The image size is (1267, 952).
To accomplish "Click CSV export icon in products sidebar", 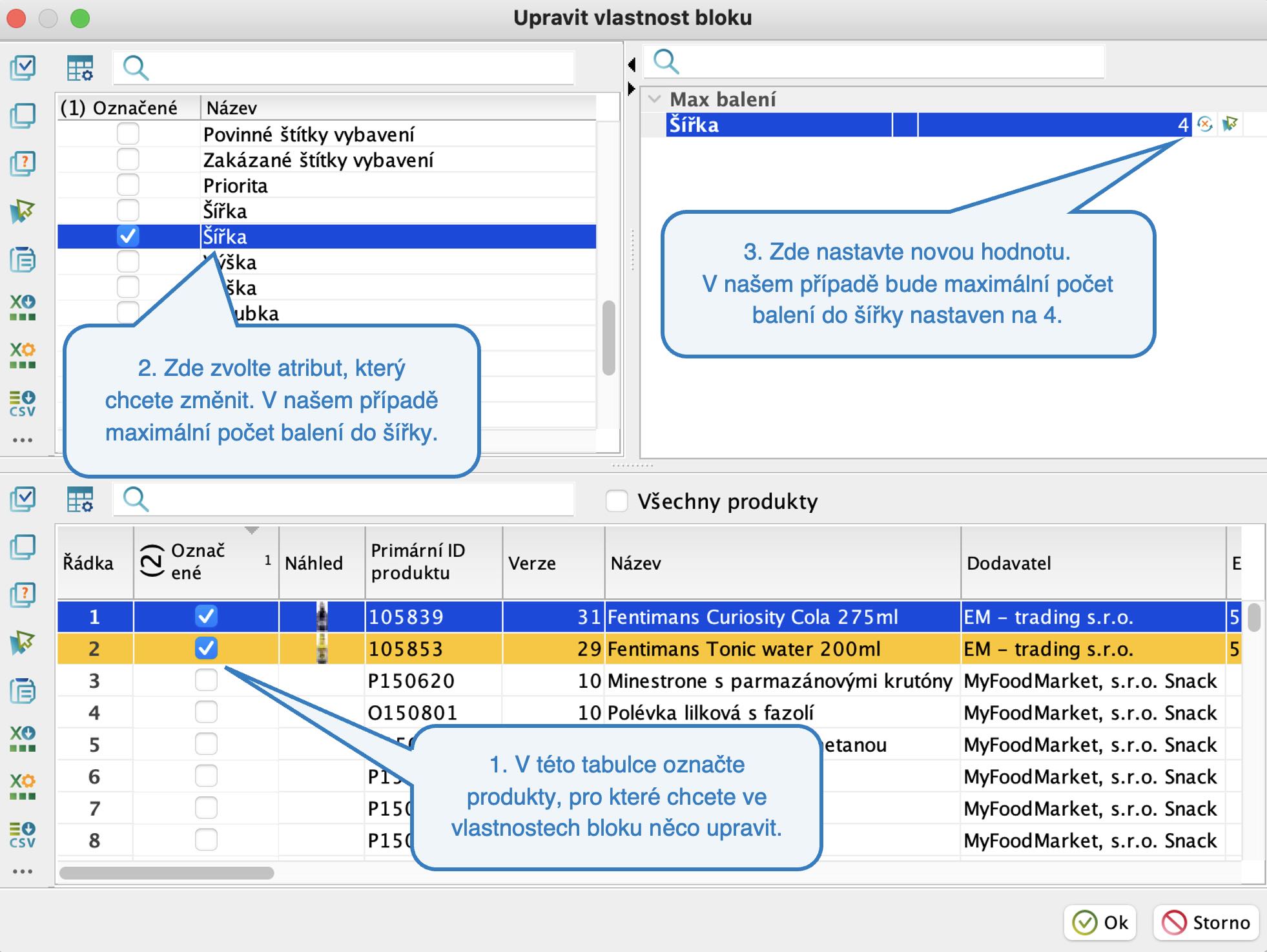I will [x=23, y=834].
